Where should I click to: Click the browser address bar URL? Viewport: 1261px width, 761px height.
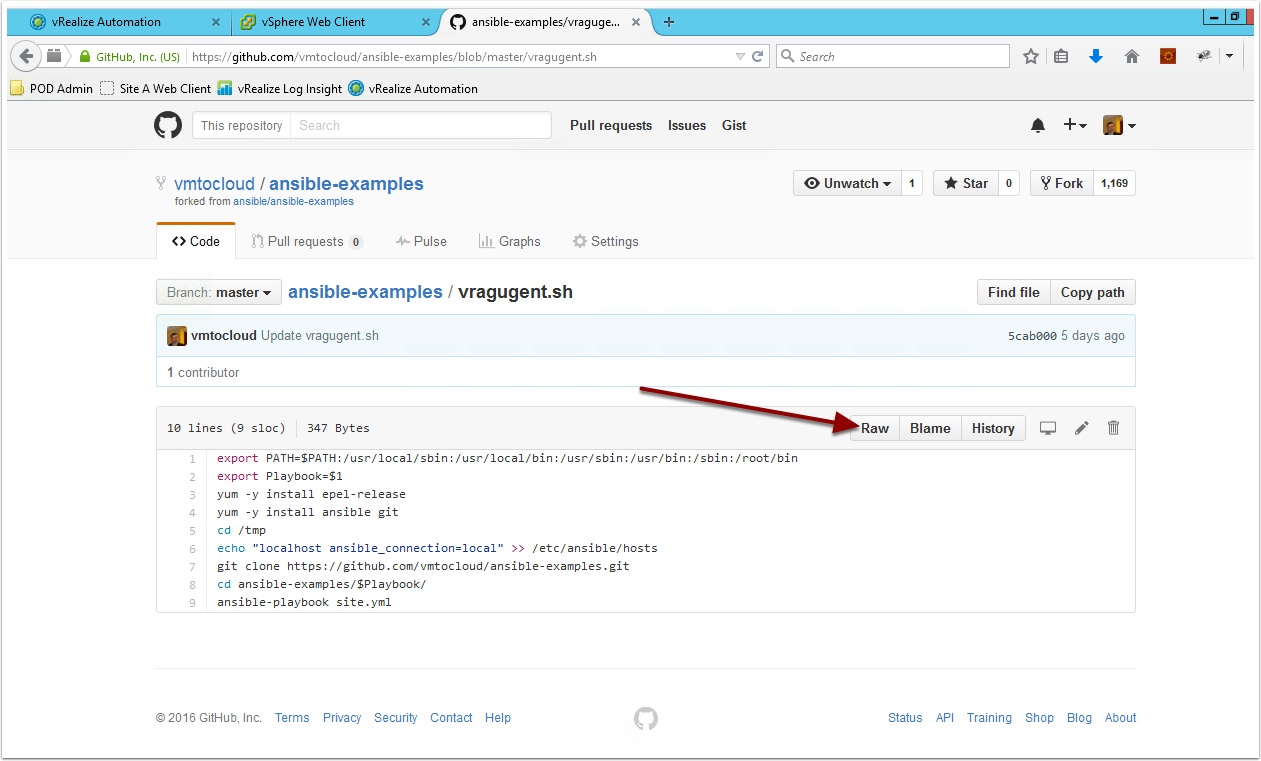click(x=394, y=57)
